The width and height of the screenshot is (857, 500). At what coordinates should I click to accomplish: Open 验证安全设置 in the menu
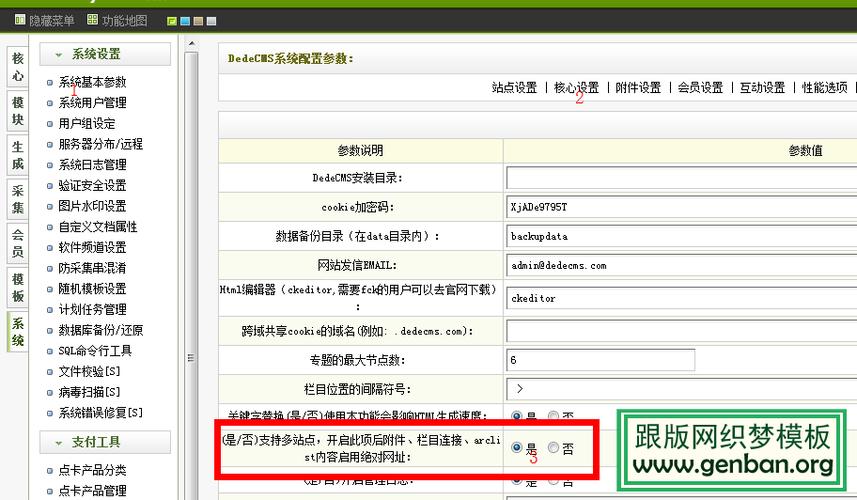click(x=92, y=186)
